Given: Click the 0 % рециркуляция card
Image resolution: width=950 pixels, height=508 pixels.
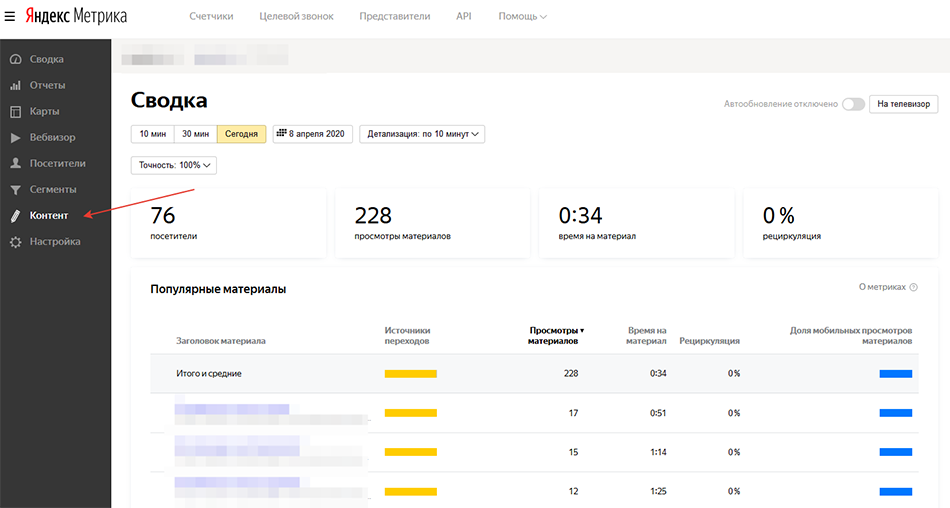Looking at the screenshot, I should (841, 222).
